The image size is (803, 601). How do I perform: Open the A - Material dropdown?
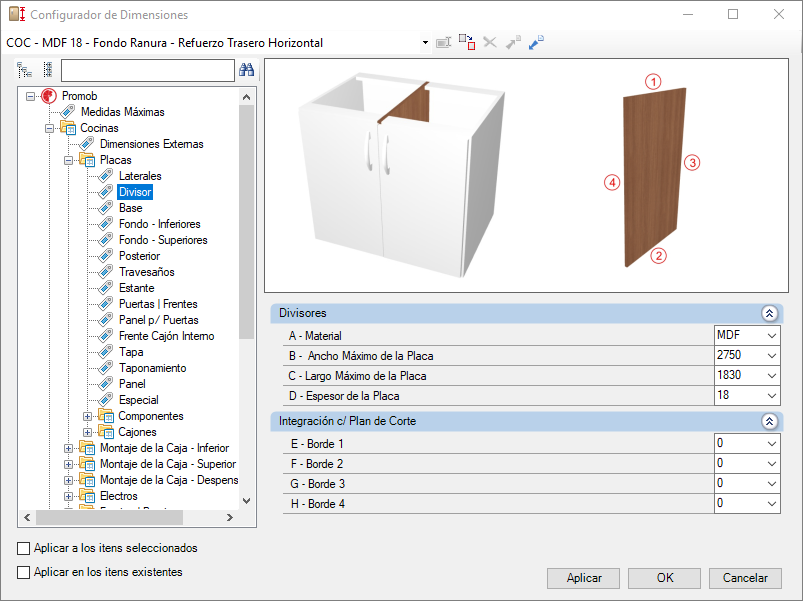[772, 336]
